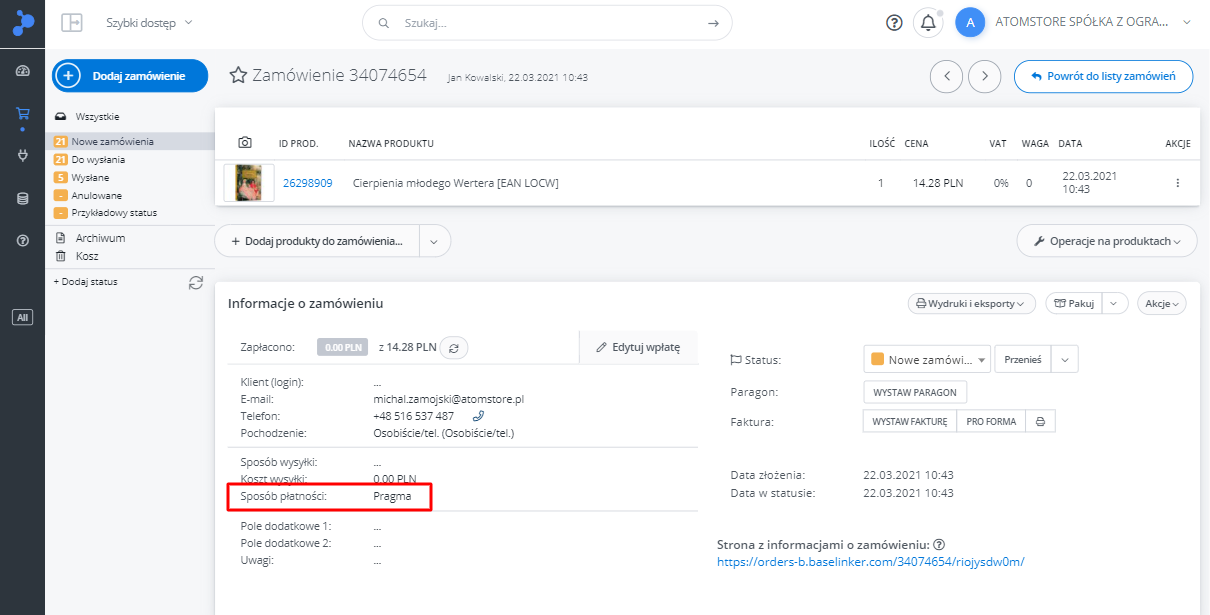Click the integrations plug icon in sidebar
Viewport: 1210px width, 615px height.
click(22, 155)
